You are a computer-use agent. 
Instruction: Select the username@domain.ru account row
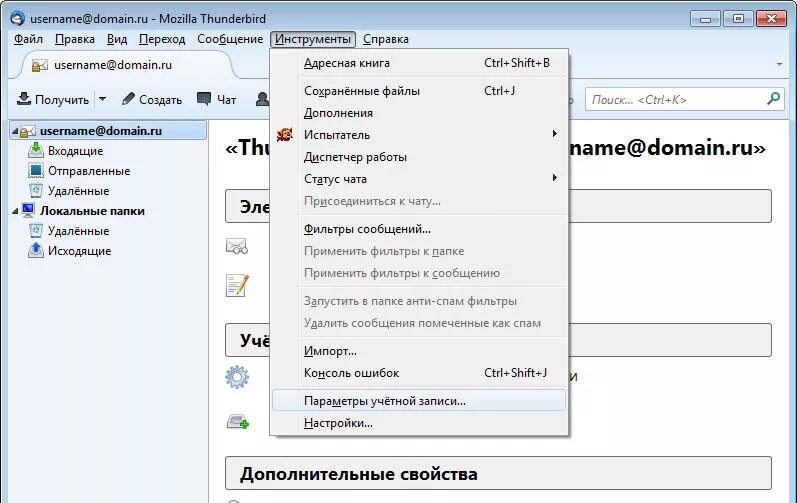tap(109, 131)
